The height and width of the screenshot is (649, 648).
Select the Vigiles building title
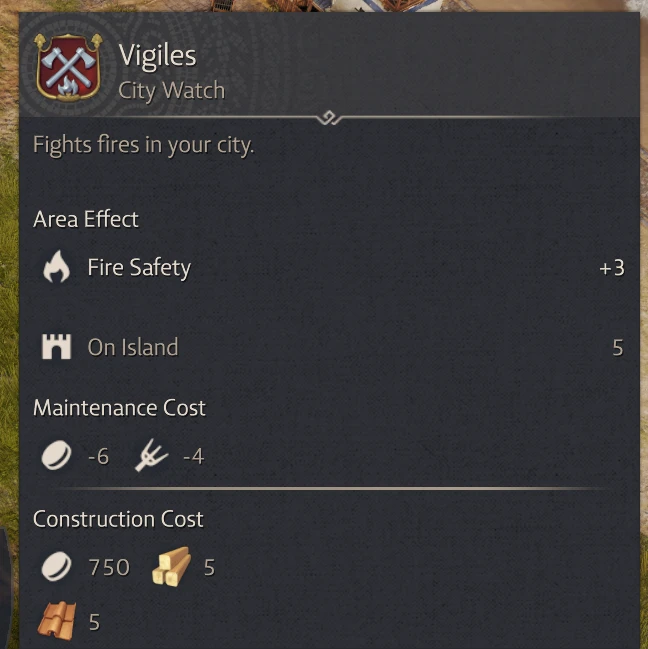coord(158,55)
